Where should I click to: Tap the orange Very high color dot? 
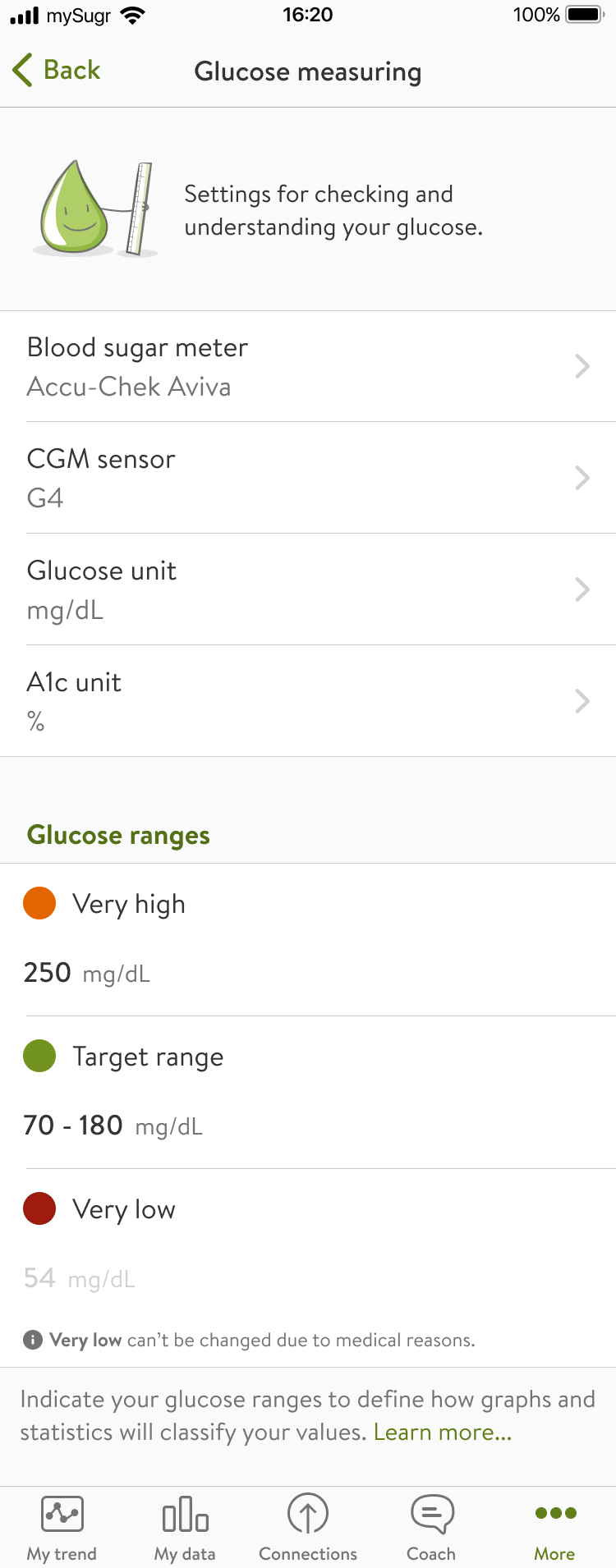(x=39, y=903)
